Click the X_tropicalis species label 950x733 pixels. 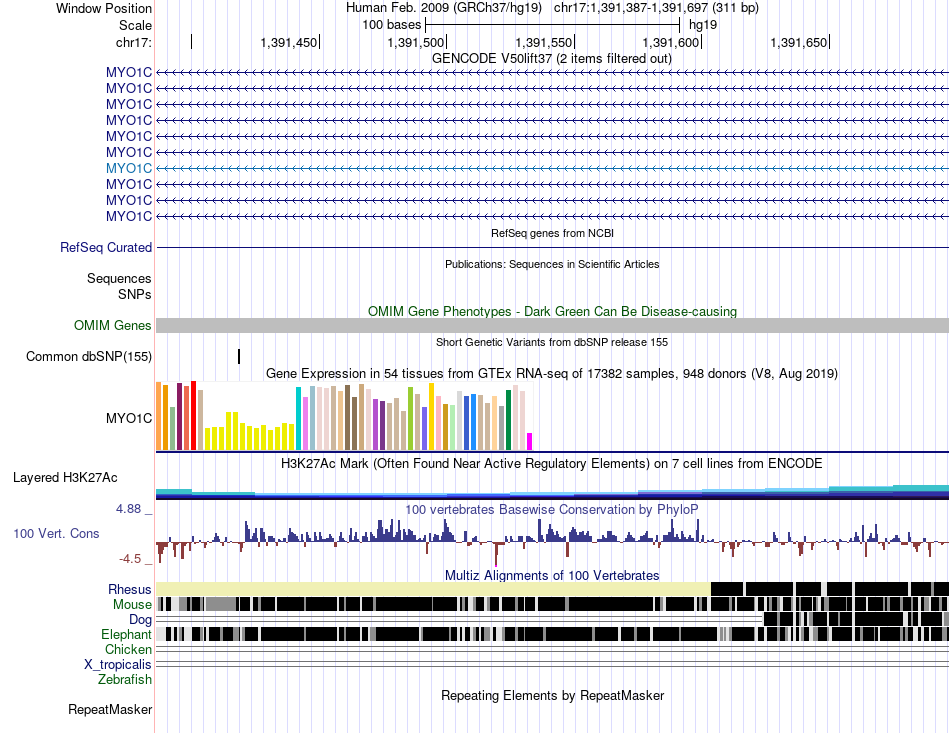pos(118,665)
